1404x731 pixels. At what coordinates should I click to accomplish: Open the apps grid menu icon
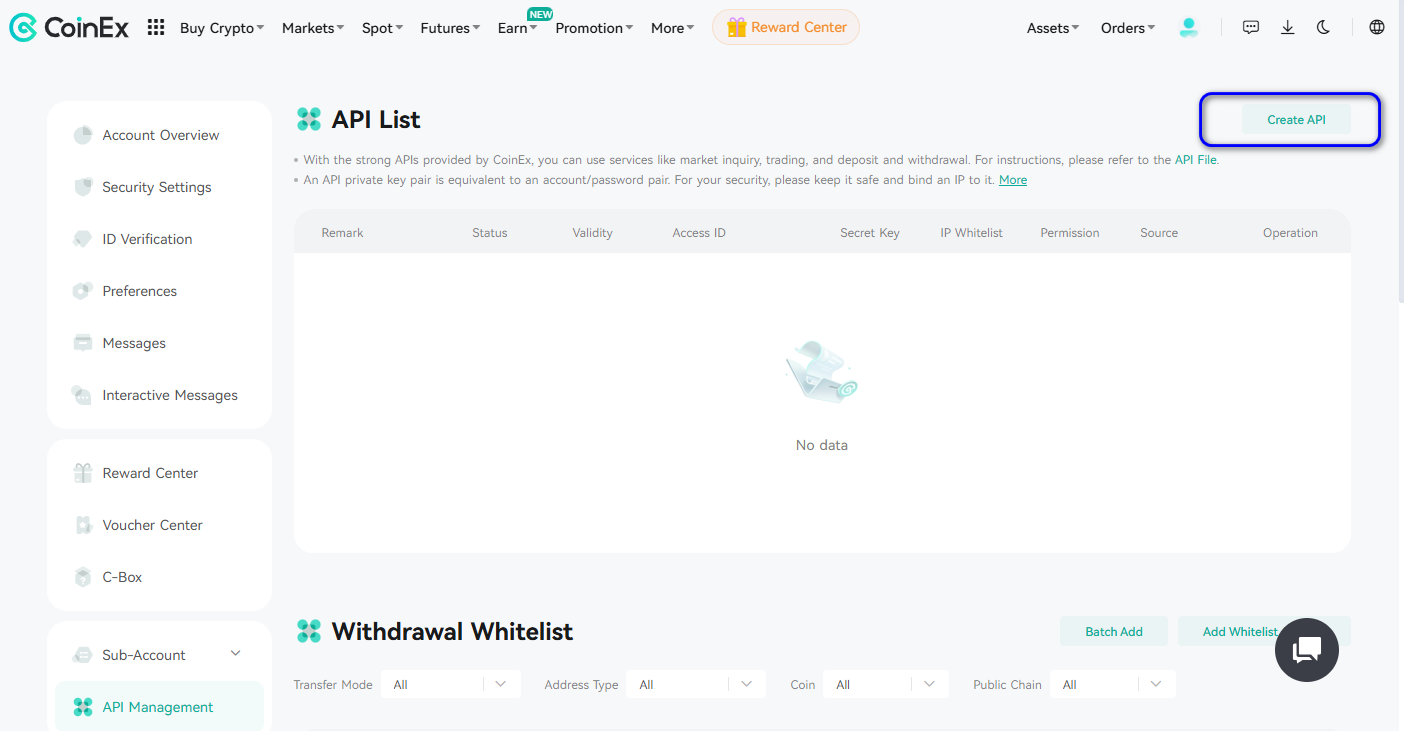click(156, 28)
